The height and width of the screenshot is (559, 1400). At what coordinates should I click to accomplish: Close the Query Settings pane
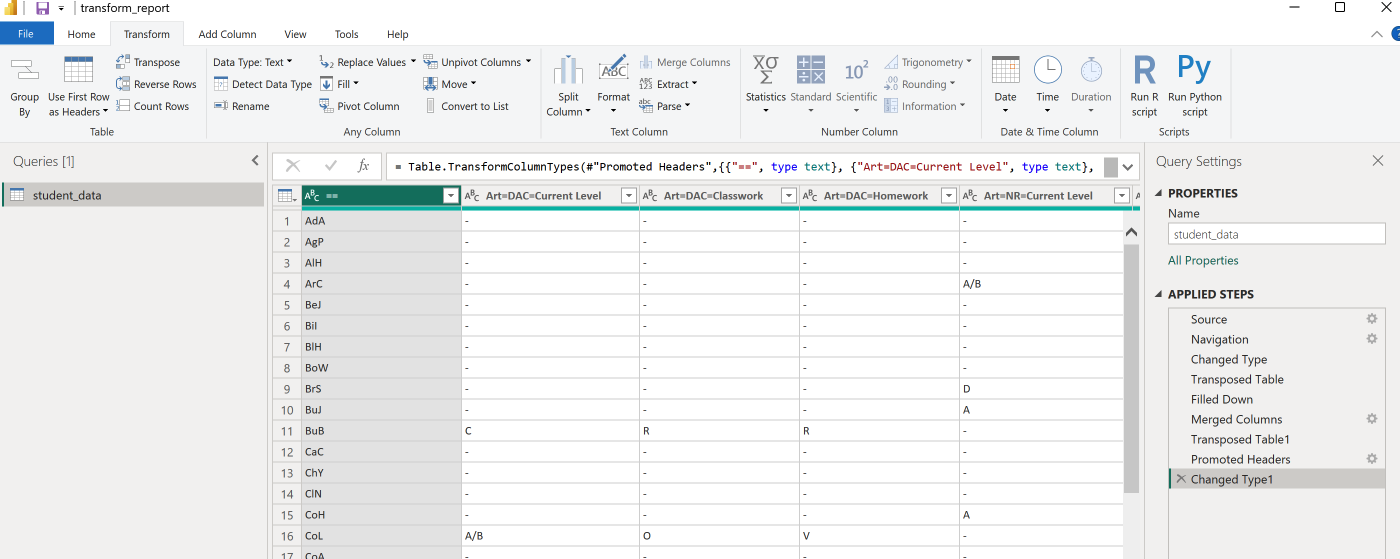pyautogui.click(x=1378, y=161)
